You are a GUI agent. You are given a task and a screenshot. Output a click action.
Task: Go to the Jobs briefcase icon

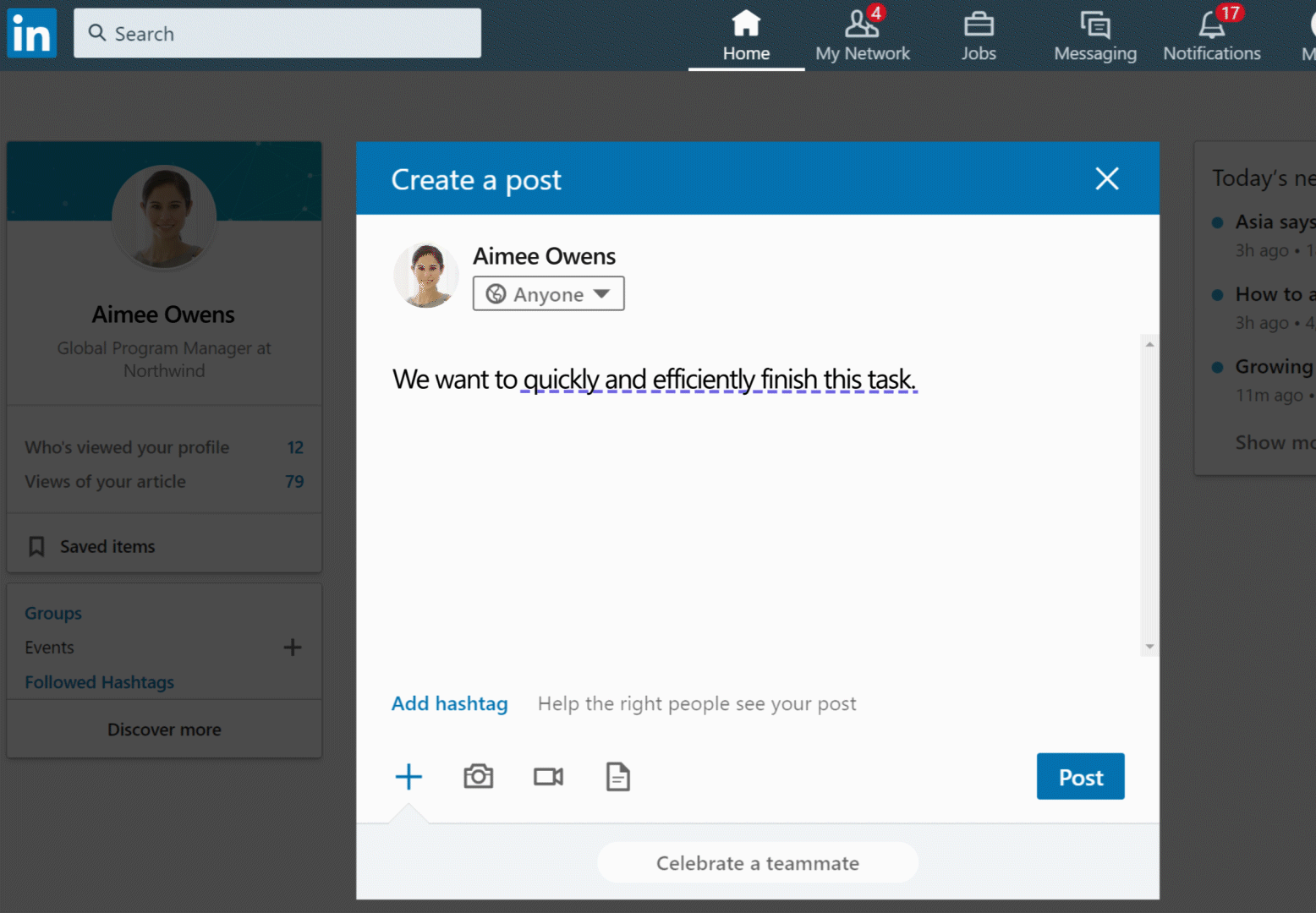(979, 25)
